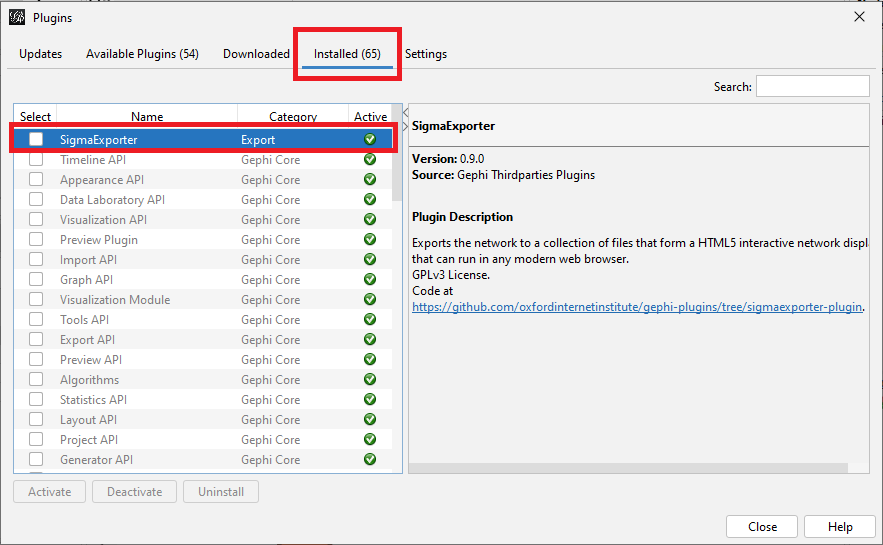The height and width of the screenshot is (545, 883).
Task: Click the Export category of SigmaExporter
Action: pos(258,140)
